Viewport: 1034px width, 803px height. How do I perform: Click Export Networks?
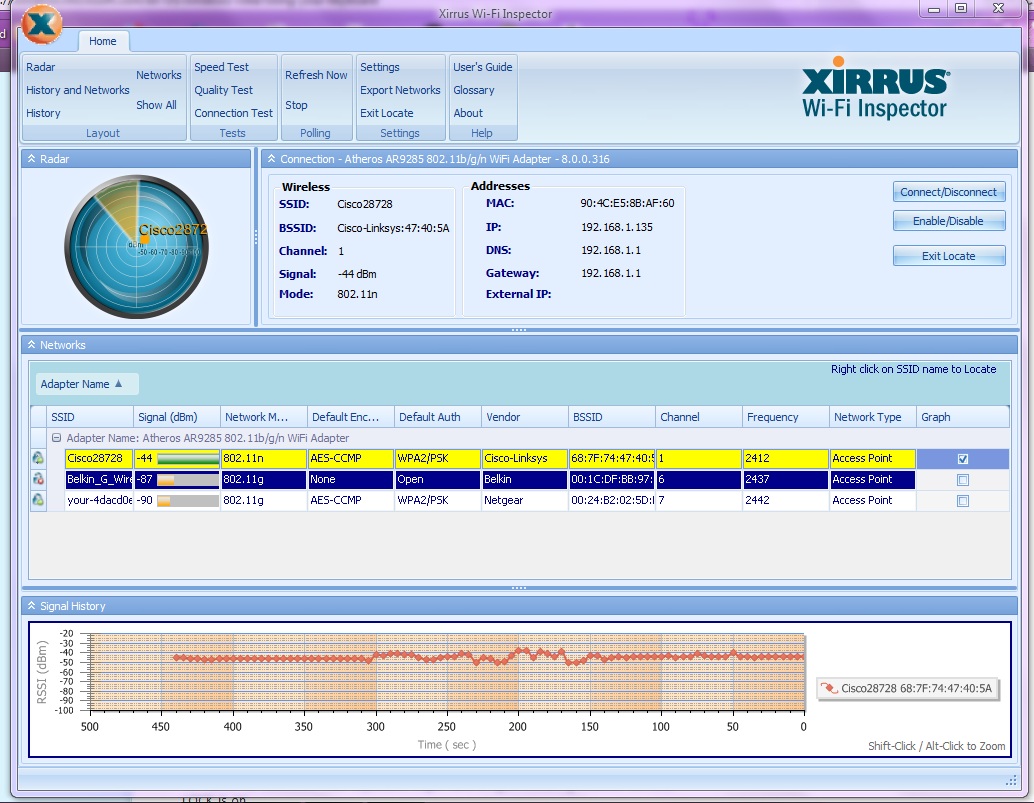(400, 90)
